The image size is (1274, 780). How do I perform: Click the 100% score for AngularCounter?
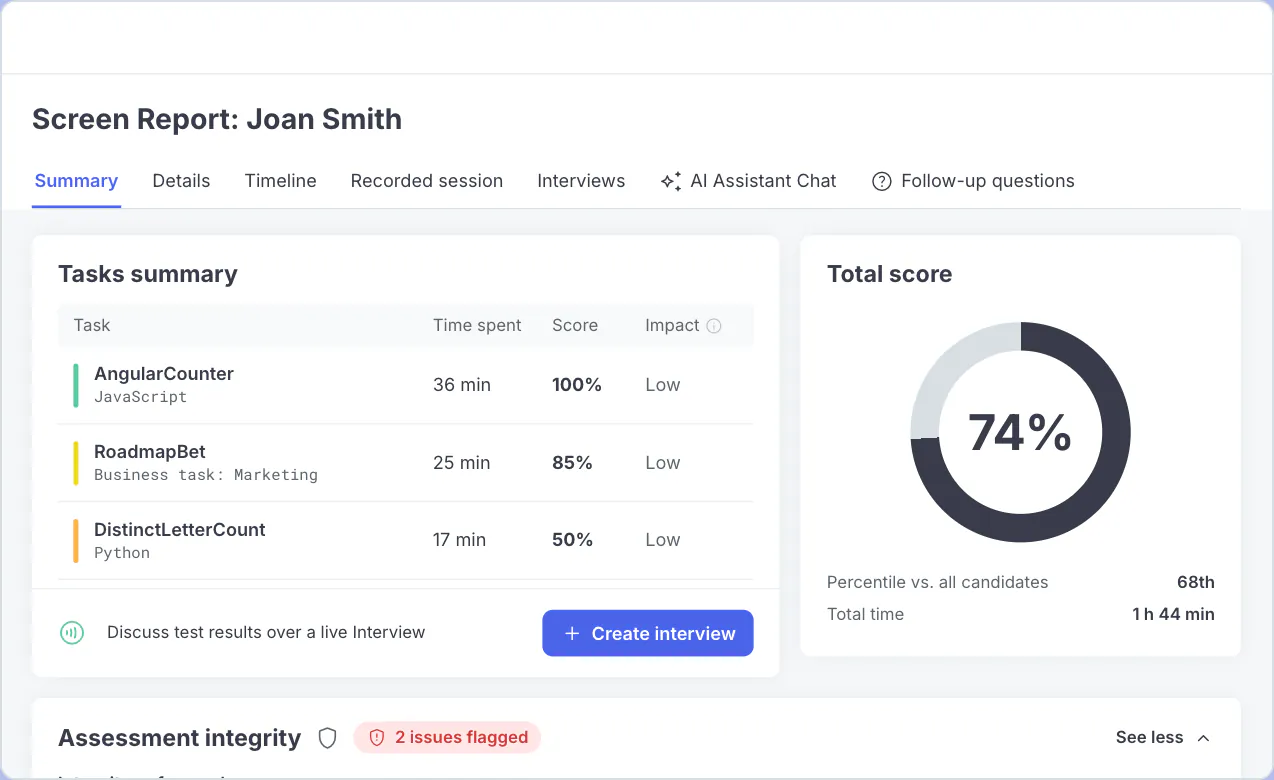tap(577, 385)
